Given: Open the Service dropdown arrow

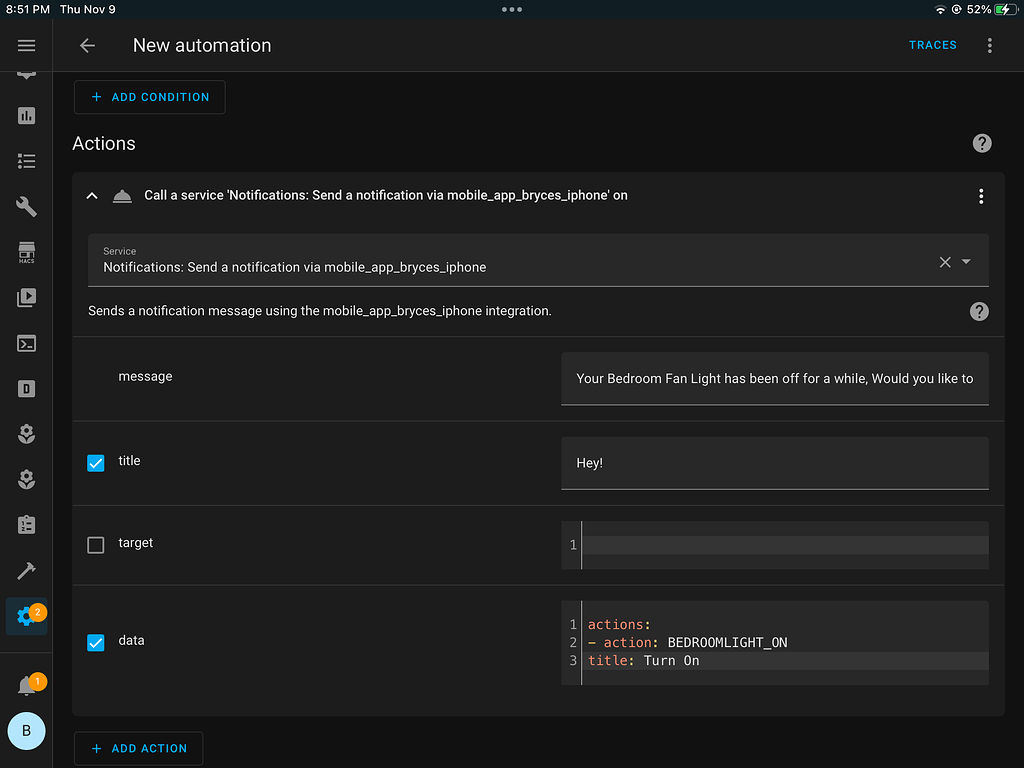Looking at the screenshot, I should [x=964, y=261].
